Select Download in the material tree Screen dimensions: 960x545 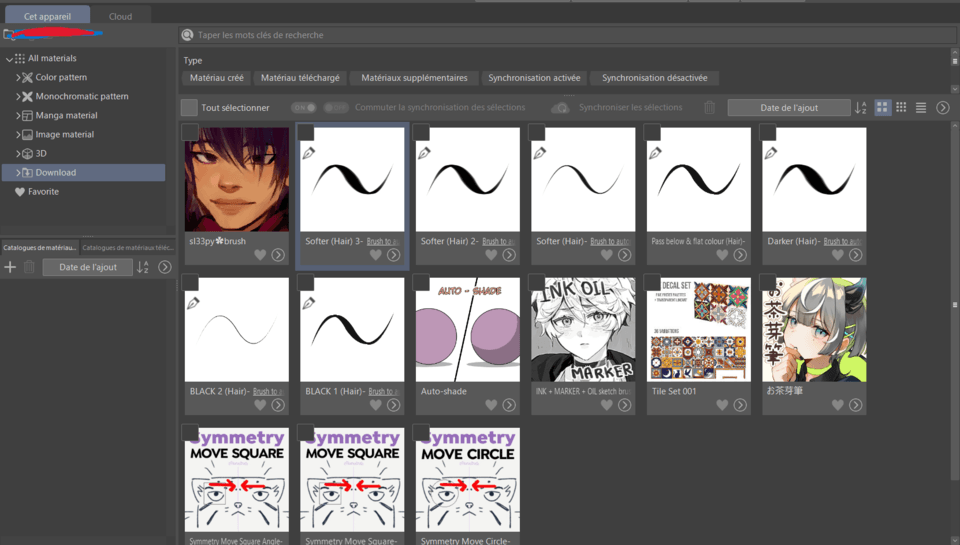click(83, 173)
